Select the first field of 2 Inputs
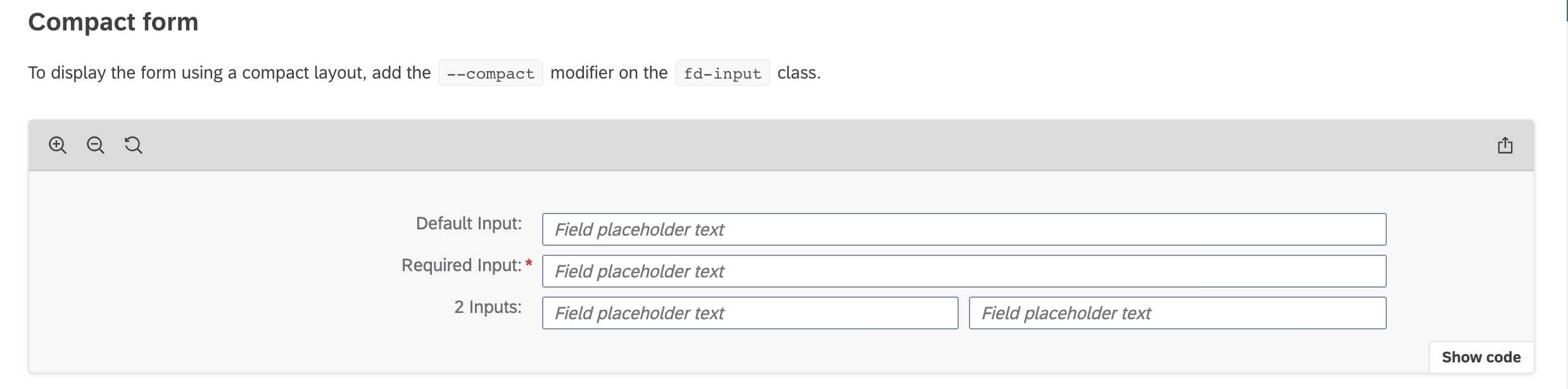The image size is (1568, 389). [750, 313]
